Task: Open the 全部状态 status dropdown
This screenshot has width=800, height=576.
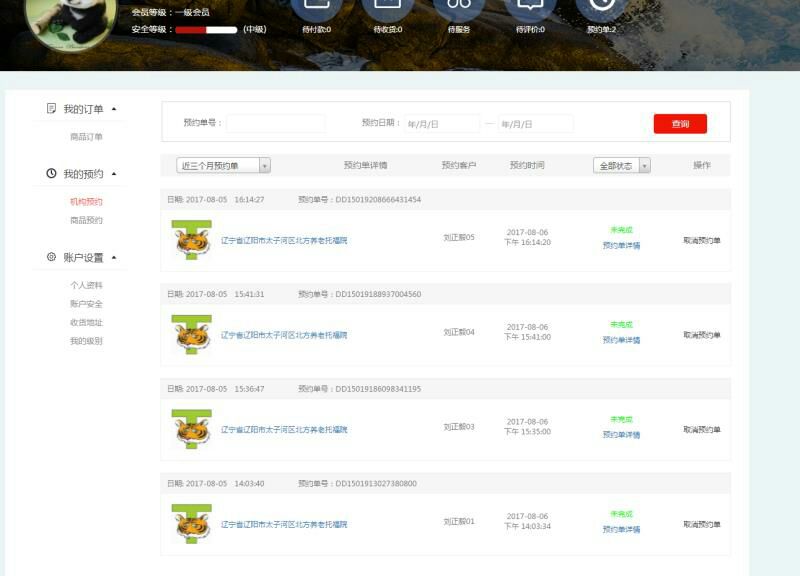Action: 621,165
